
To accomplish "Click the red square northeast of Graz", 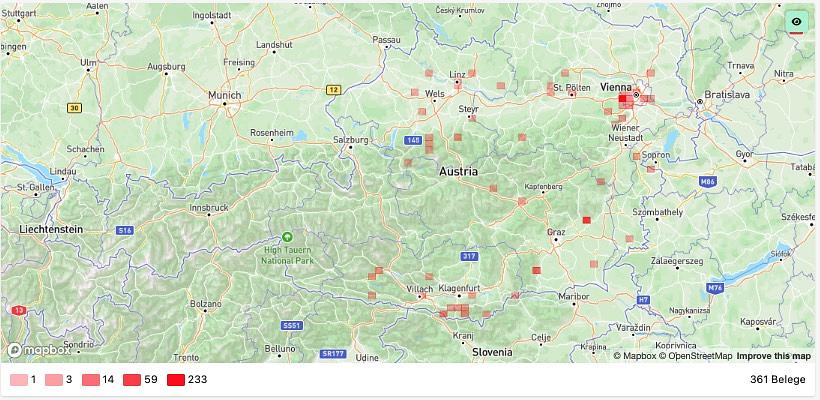I will (586, 220).
